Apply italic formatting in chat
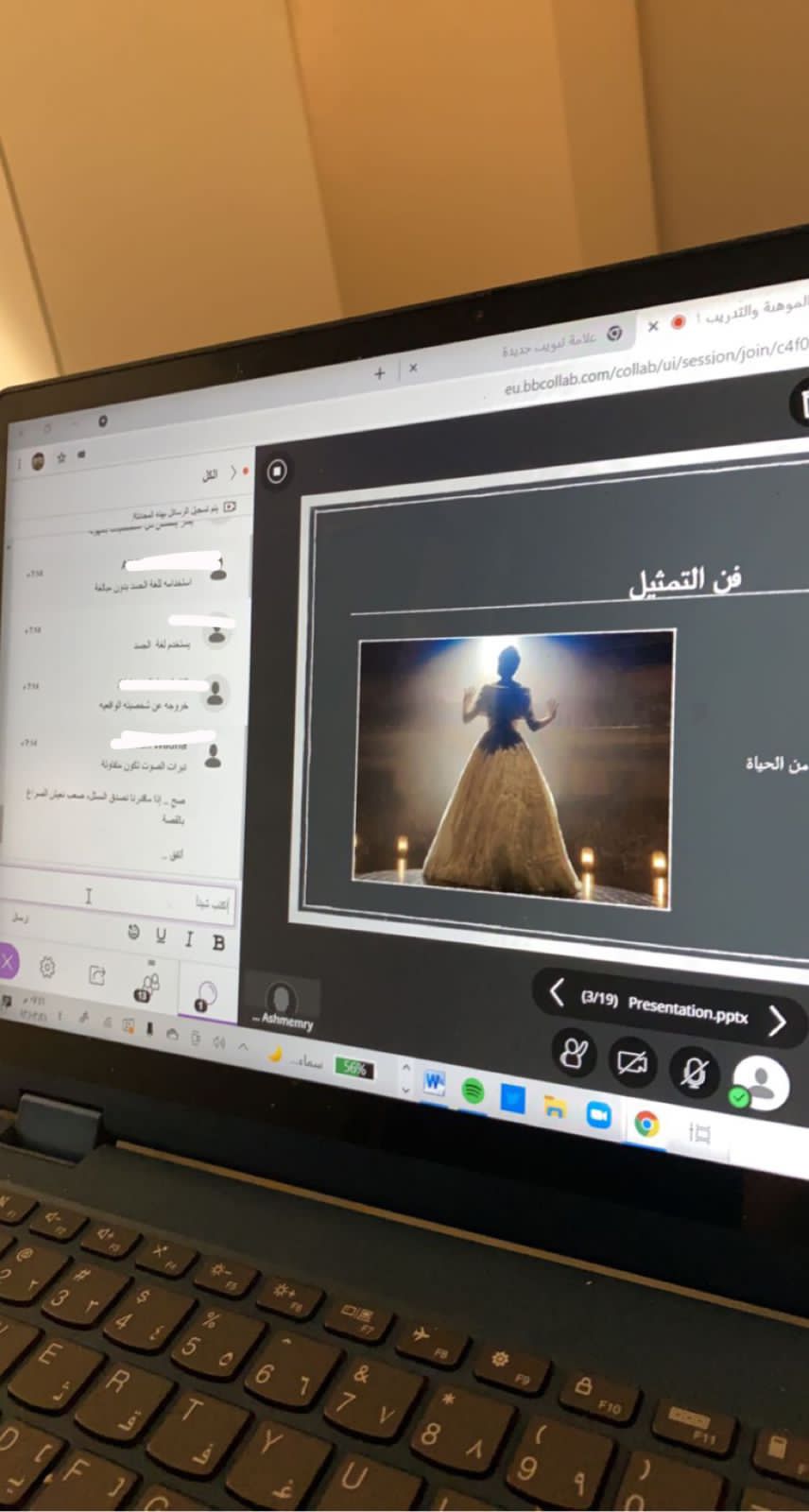 pos(189,938)
